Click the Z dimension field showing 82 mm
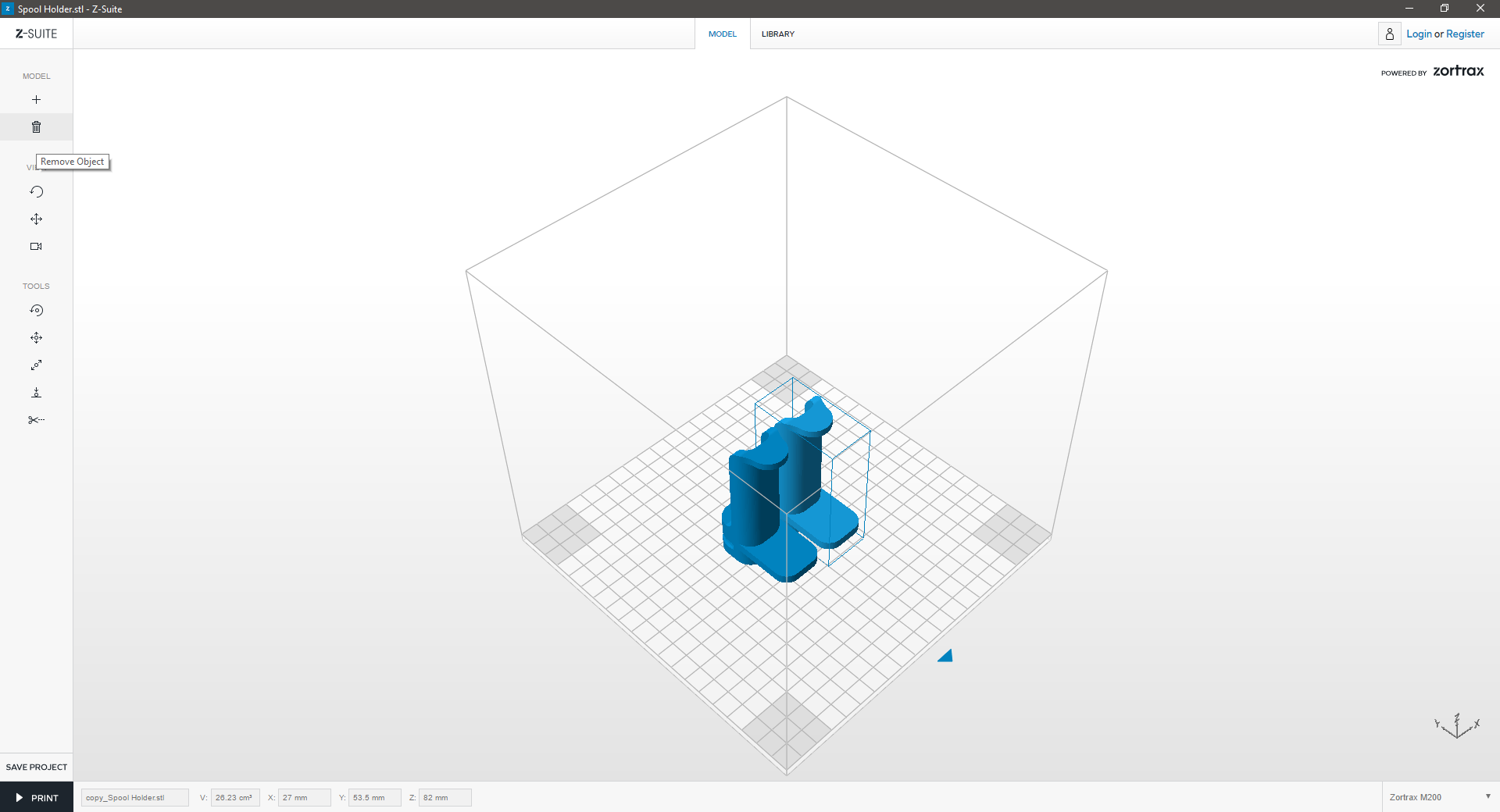Screen dimensions: 1500x812 (445, 798)
